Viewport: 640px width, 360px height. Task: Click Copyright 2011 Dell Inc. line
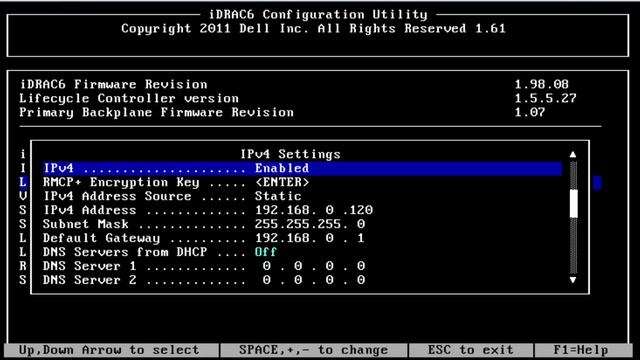pos(313,28)
